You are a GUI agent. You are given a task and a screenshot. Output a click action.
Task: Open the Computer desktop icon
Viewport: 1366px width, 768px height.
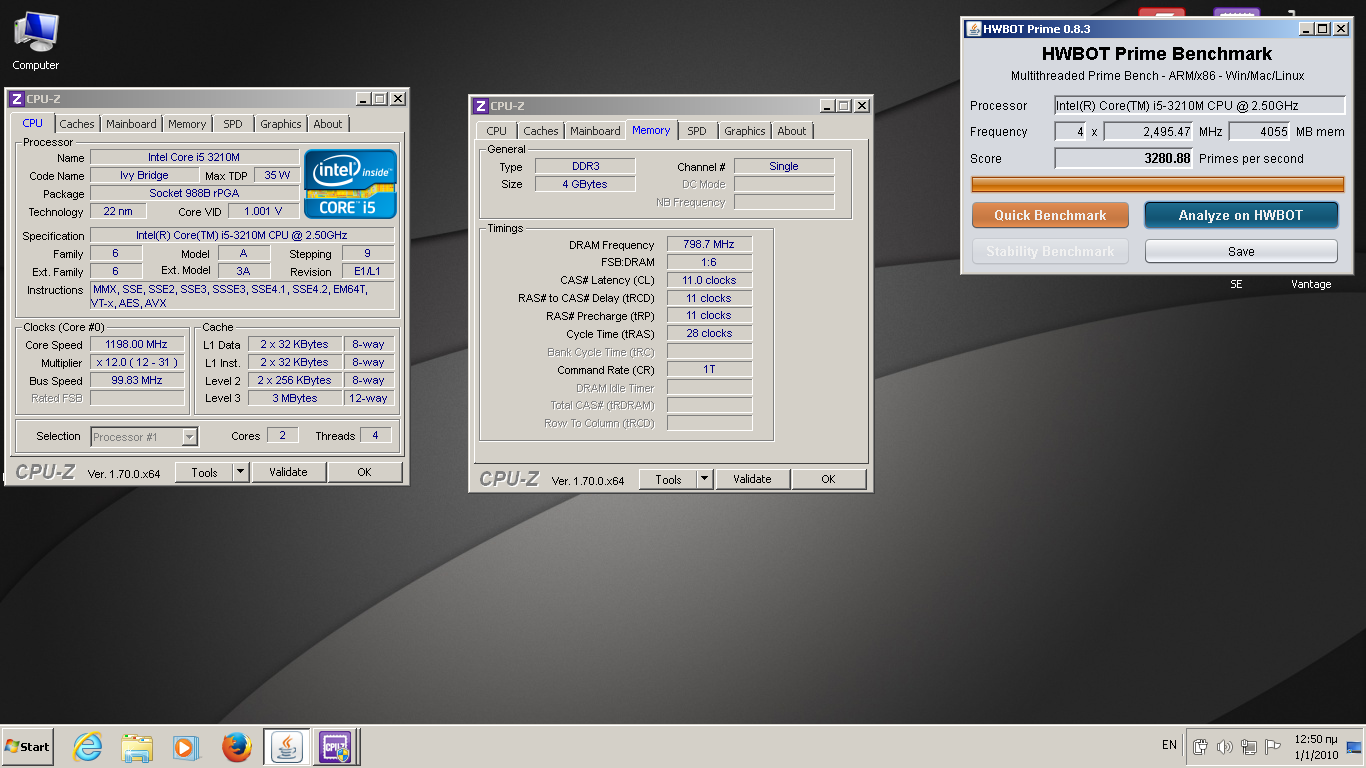coord(35,41)
